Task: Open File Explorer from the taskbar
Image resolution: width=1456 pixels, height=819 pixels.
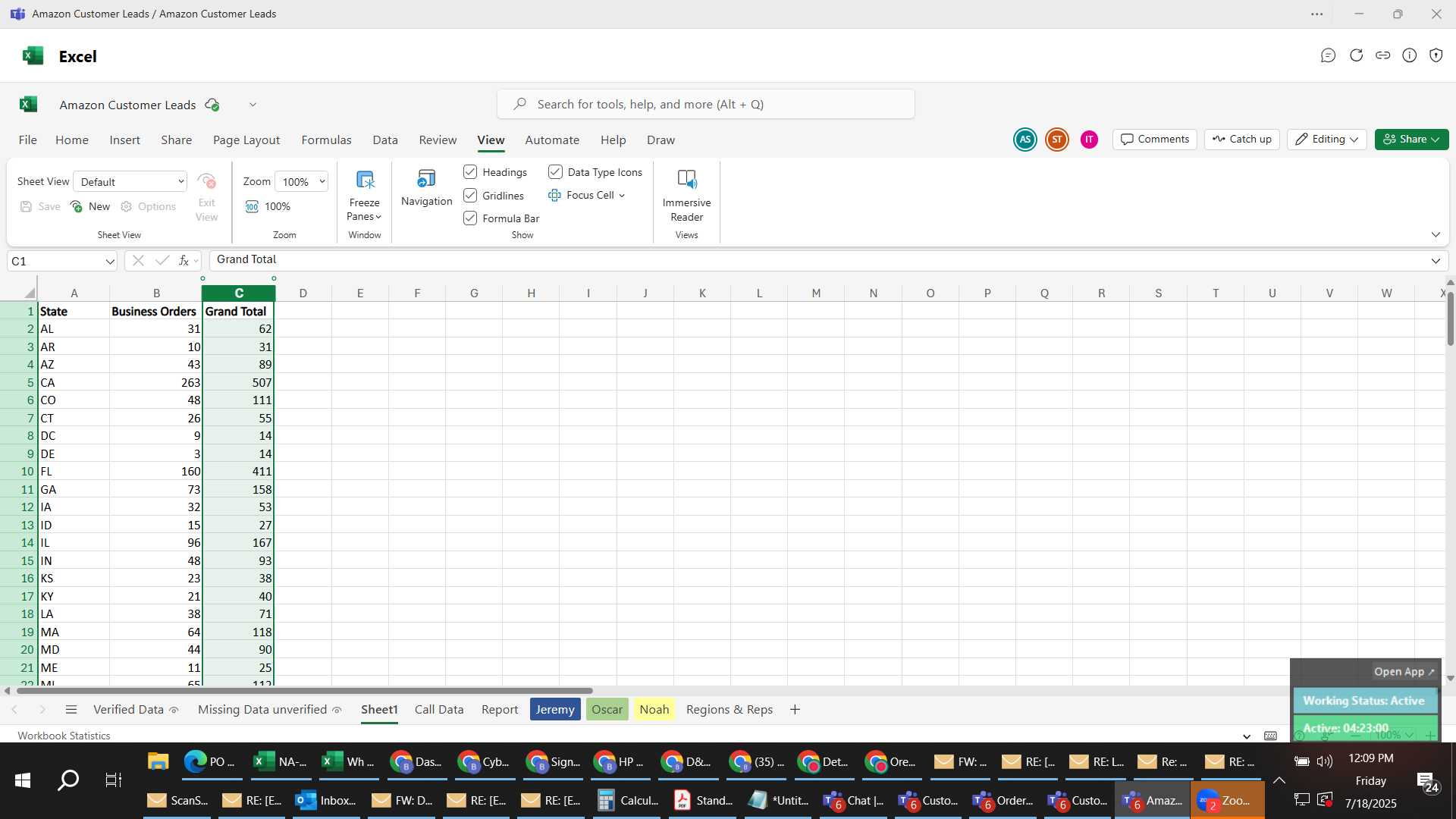Action: (x=158, y=761)
